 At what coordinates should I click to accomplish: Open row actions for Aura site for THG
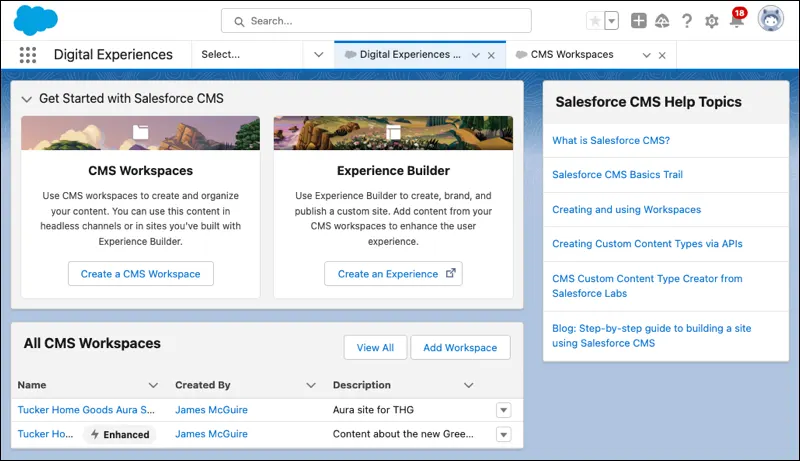tap(503, 410)
